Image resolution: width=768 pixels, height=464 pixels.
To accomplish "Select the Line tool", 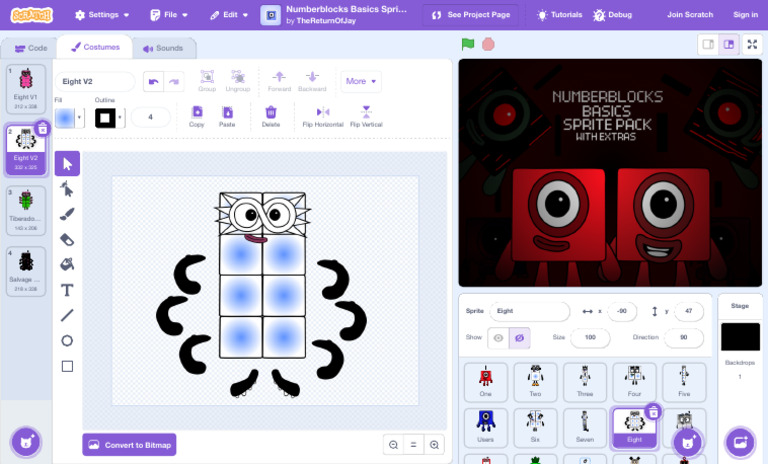I will click(67, 315).
